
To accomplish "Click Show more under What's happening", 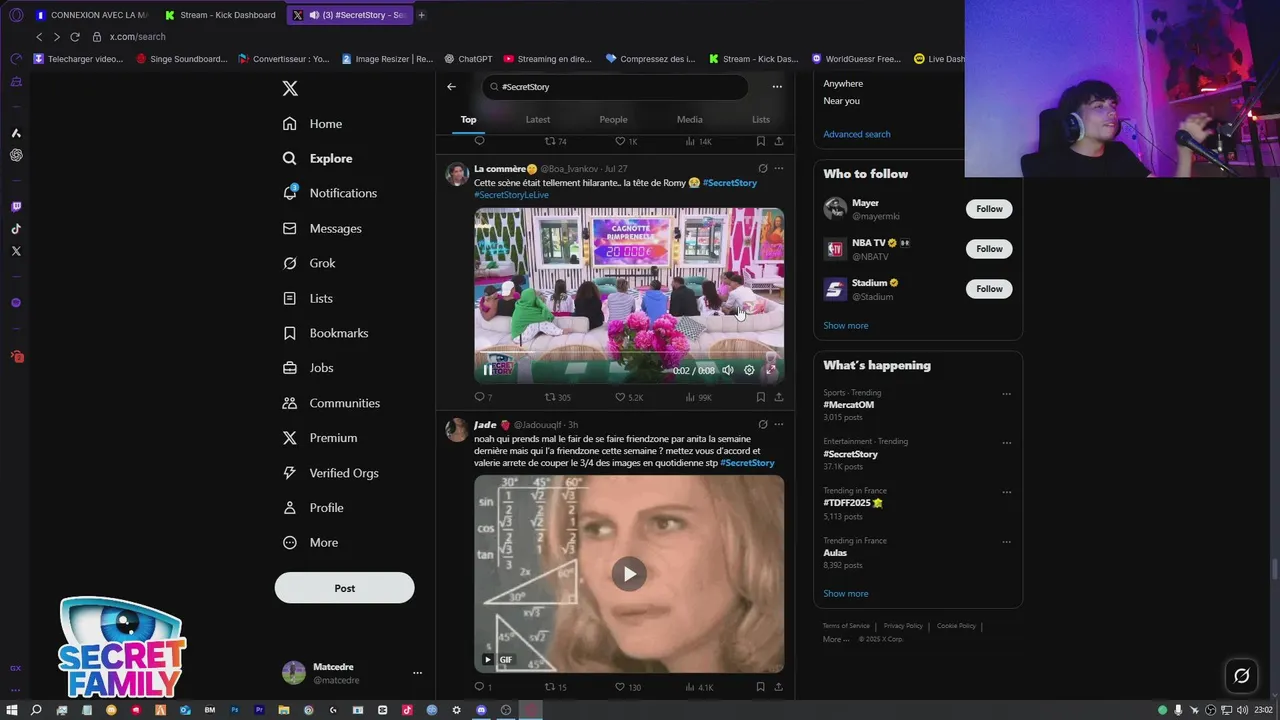I will pyautogui.click(x=846, y=594).
